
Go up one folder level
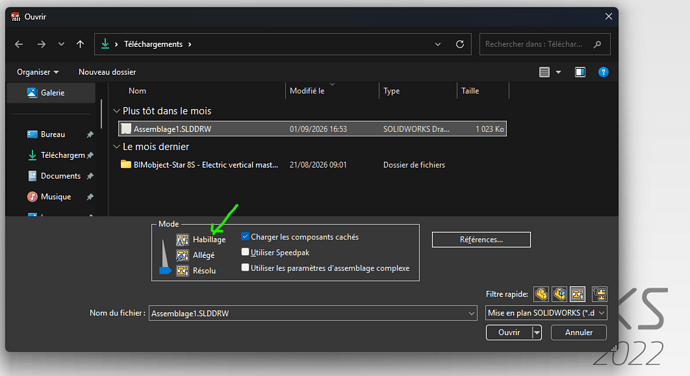(80, 44)
